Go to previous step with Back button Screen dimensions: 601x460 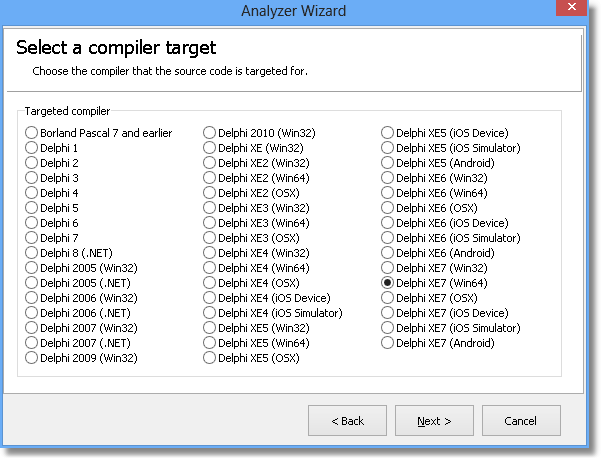click(347, 421)
